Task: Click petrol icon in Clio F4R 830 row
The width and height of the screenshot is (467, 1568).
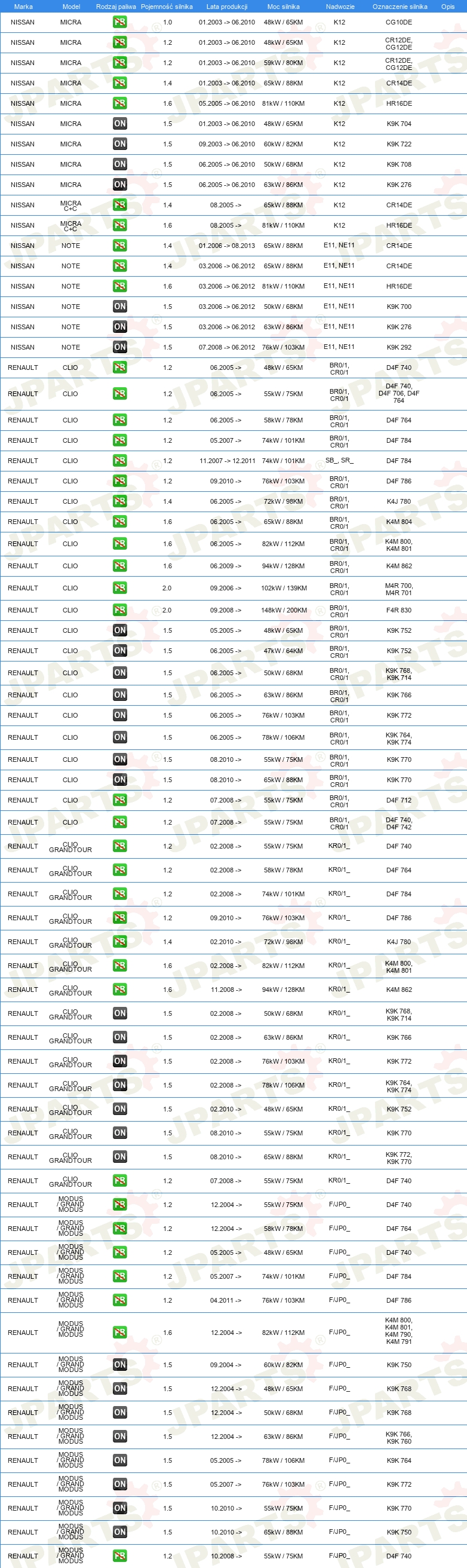Action: [x=120, y=610]
